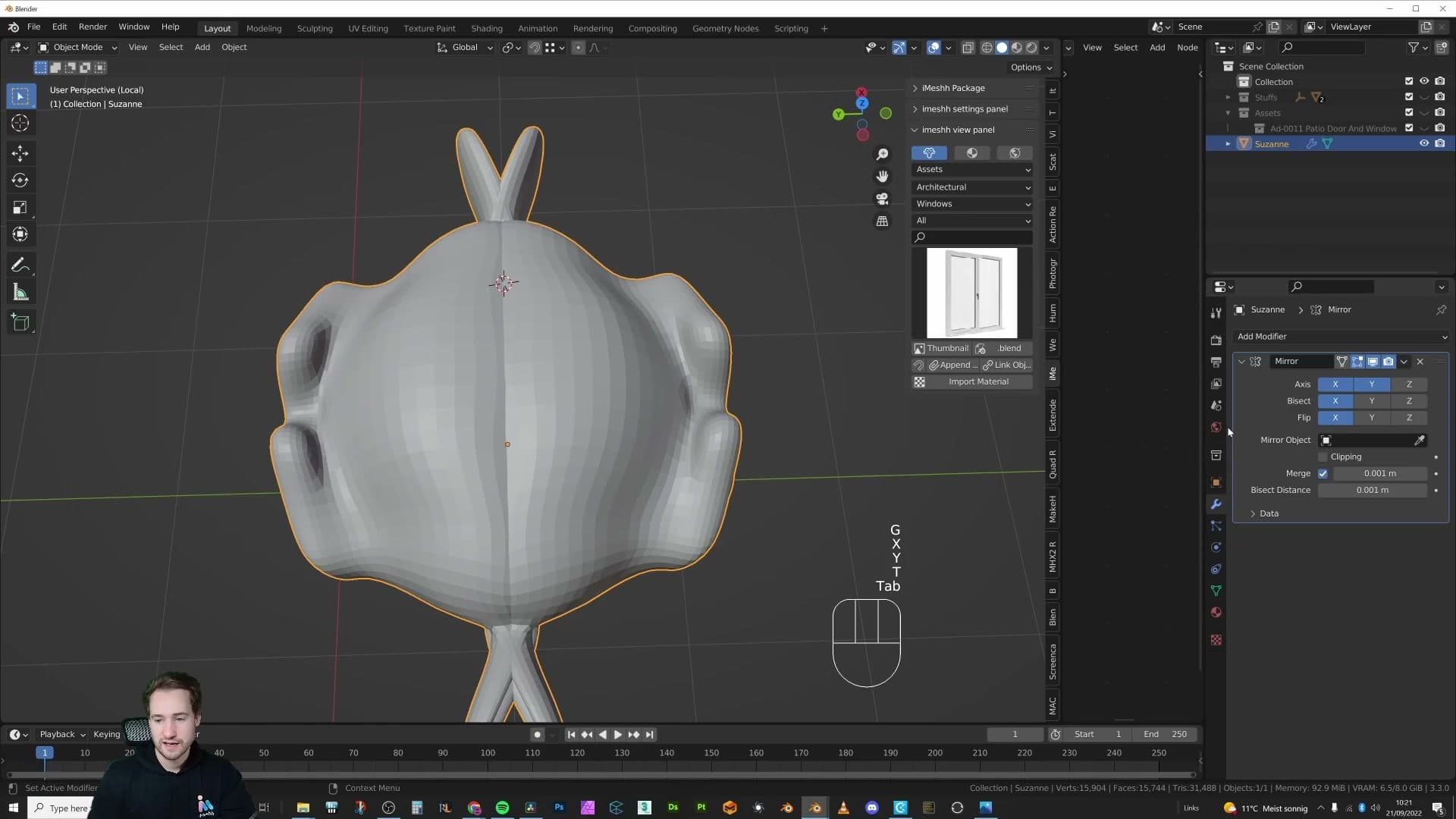This screenshot has width=1456, height=819.
Task: Toggle Collection visibility eye icon
Action: click(1424, 82)
